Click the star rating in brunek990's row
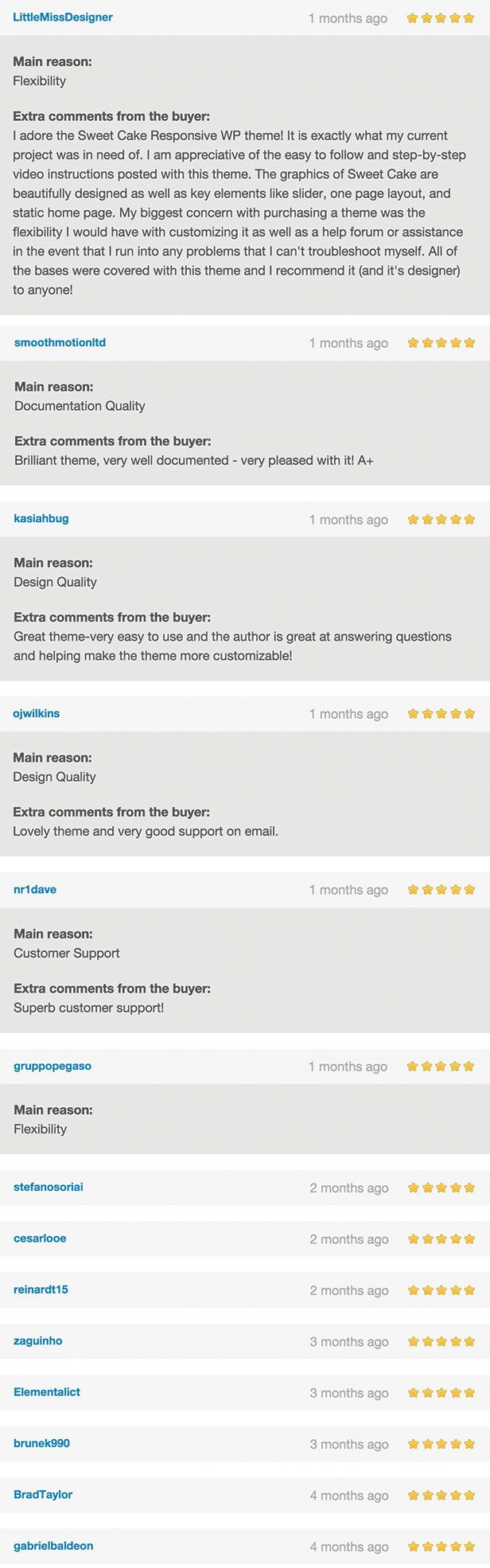Viewport: 490px width, 1568px height. tap(441, 1444)
